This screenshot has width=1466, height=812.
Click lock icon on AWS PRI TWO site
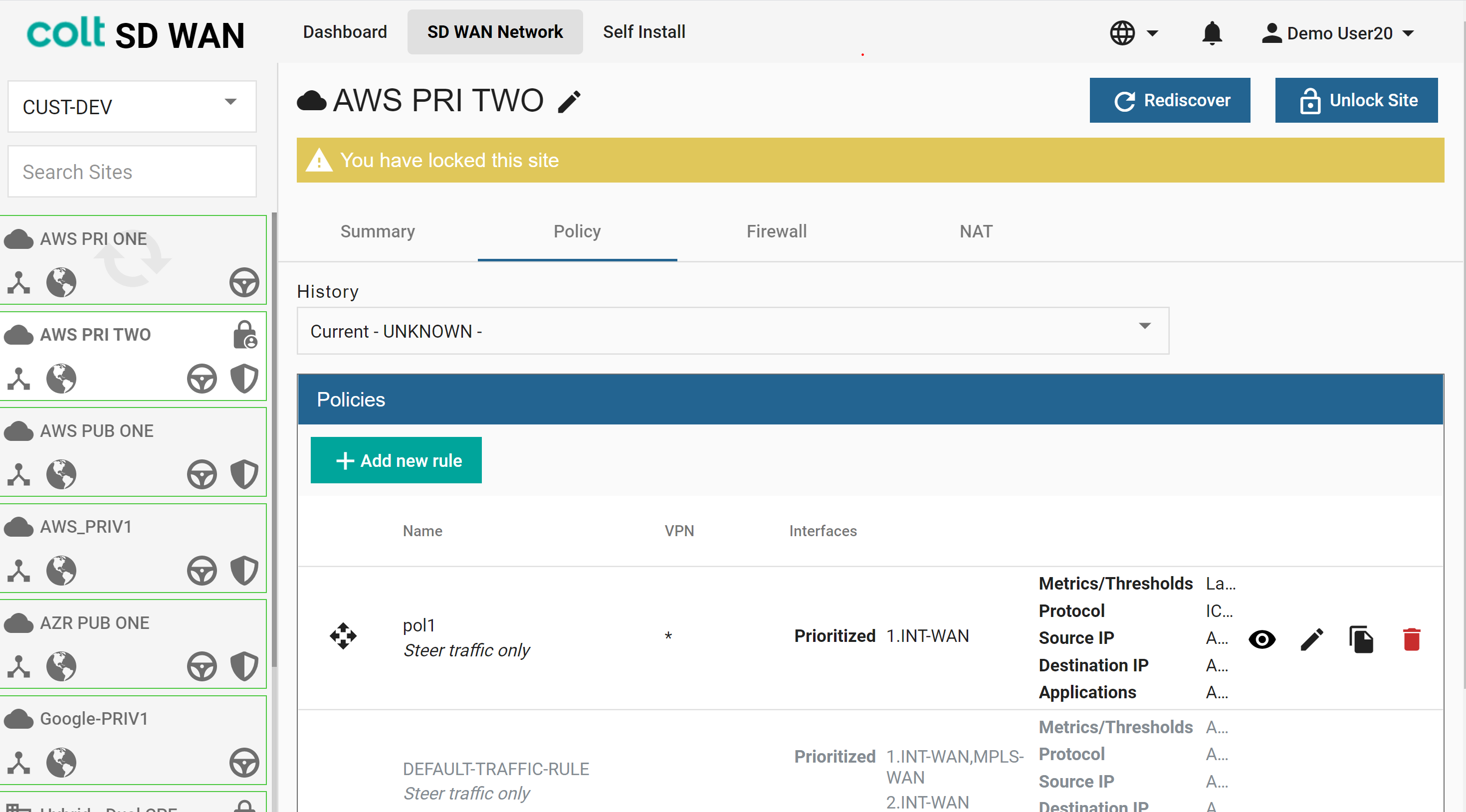[x=245, y=335]
